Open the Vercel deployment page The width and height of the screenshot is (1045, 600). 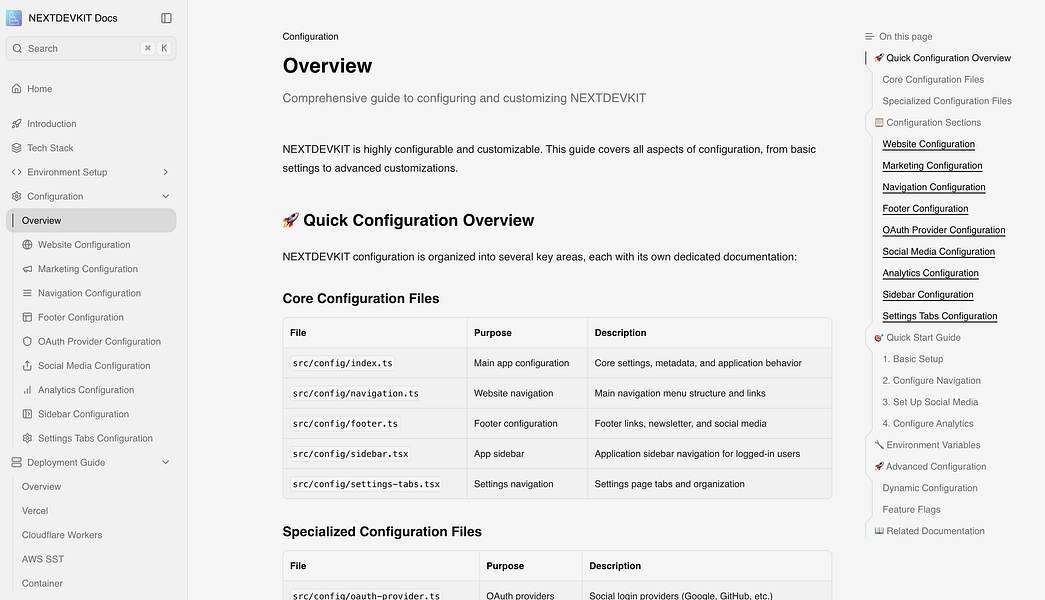pos(35,510)
